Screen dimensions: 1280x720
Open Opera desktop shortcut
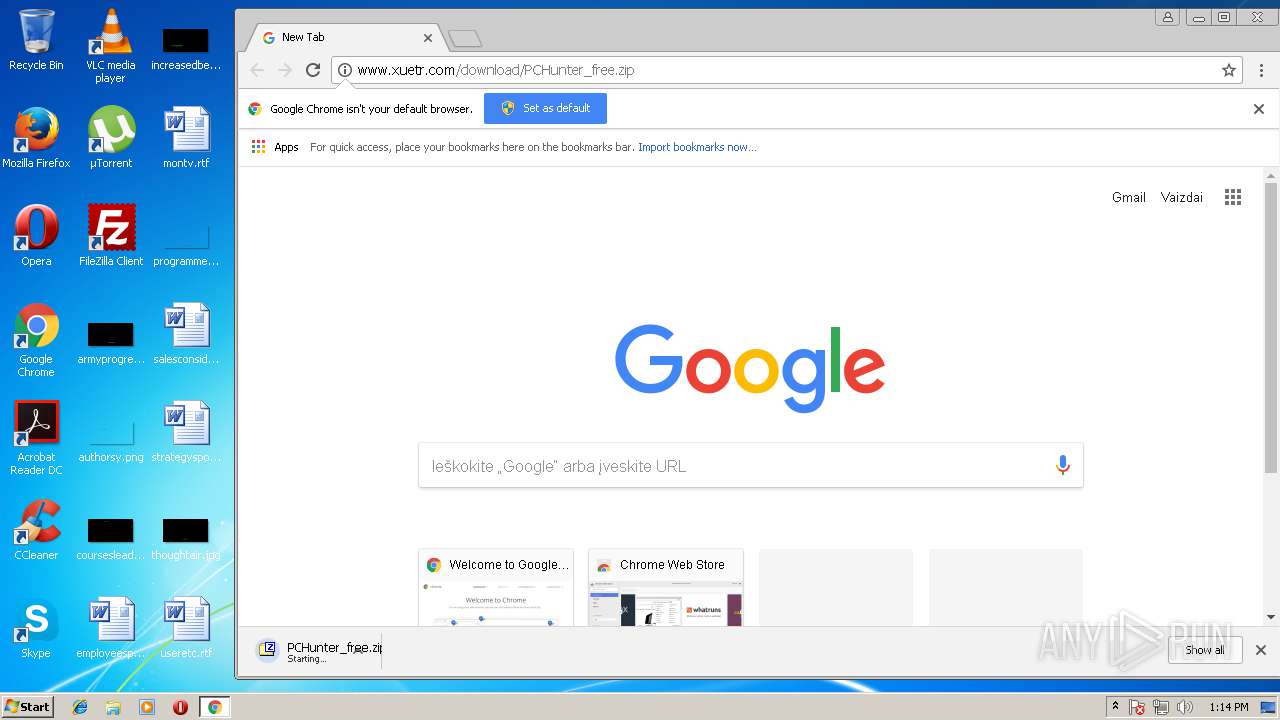(36, 236)
